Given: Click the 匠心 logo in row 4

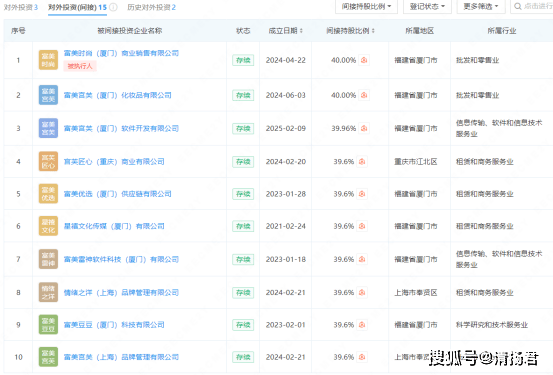Looking at the screenshot, I should [48, 162].
